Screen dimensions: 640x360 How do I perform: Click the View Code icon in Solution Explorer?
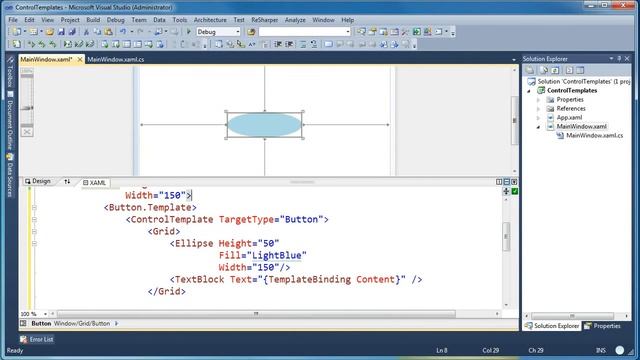click(569, 70)
